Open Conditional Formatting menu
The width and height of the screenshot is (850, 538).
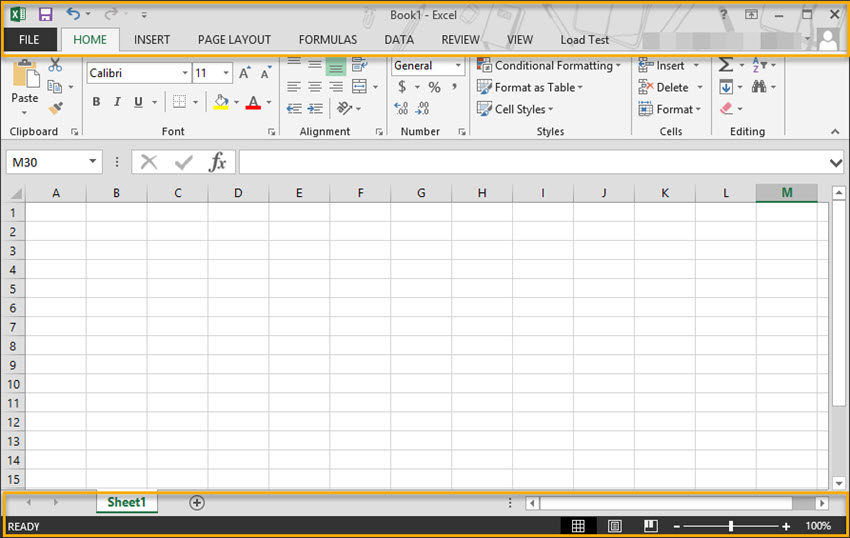coord(549,66)
